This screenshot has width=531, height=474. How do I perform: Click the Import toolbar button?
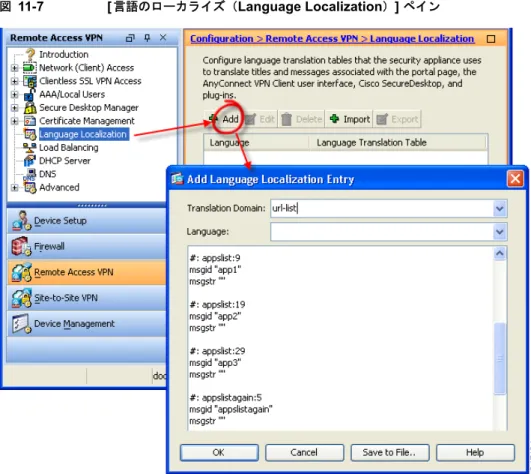[x=349, y=119]
